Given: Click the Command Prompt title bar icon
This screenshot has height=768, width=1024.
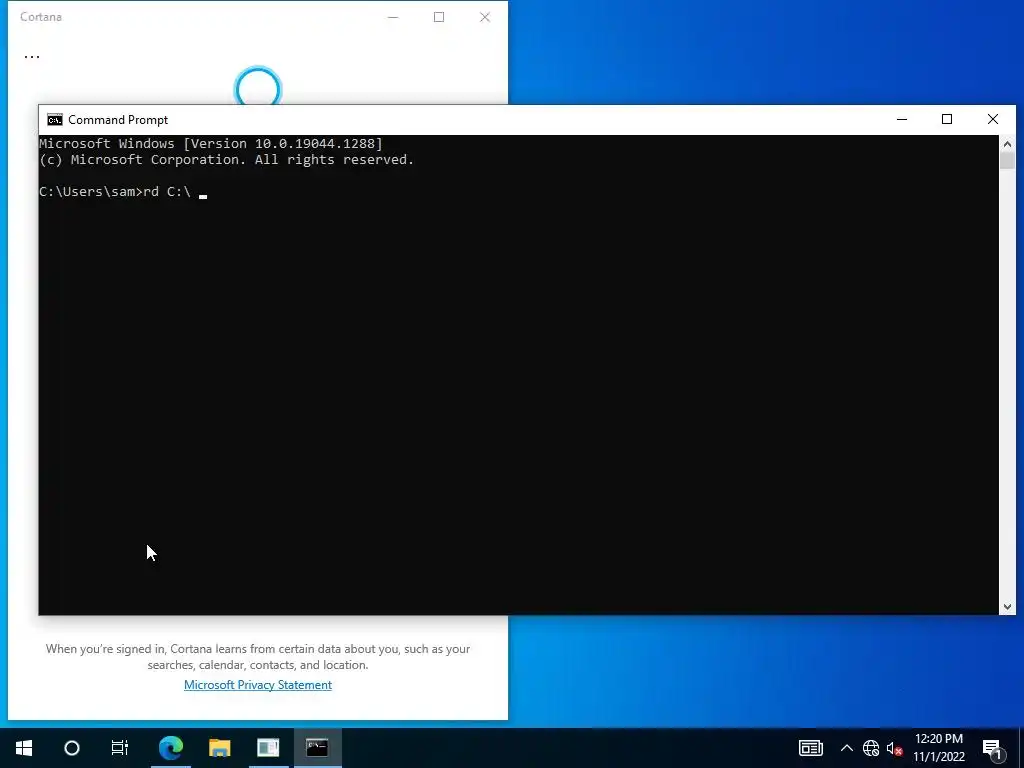Looking at the screenshot, I should point(55,120).
